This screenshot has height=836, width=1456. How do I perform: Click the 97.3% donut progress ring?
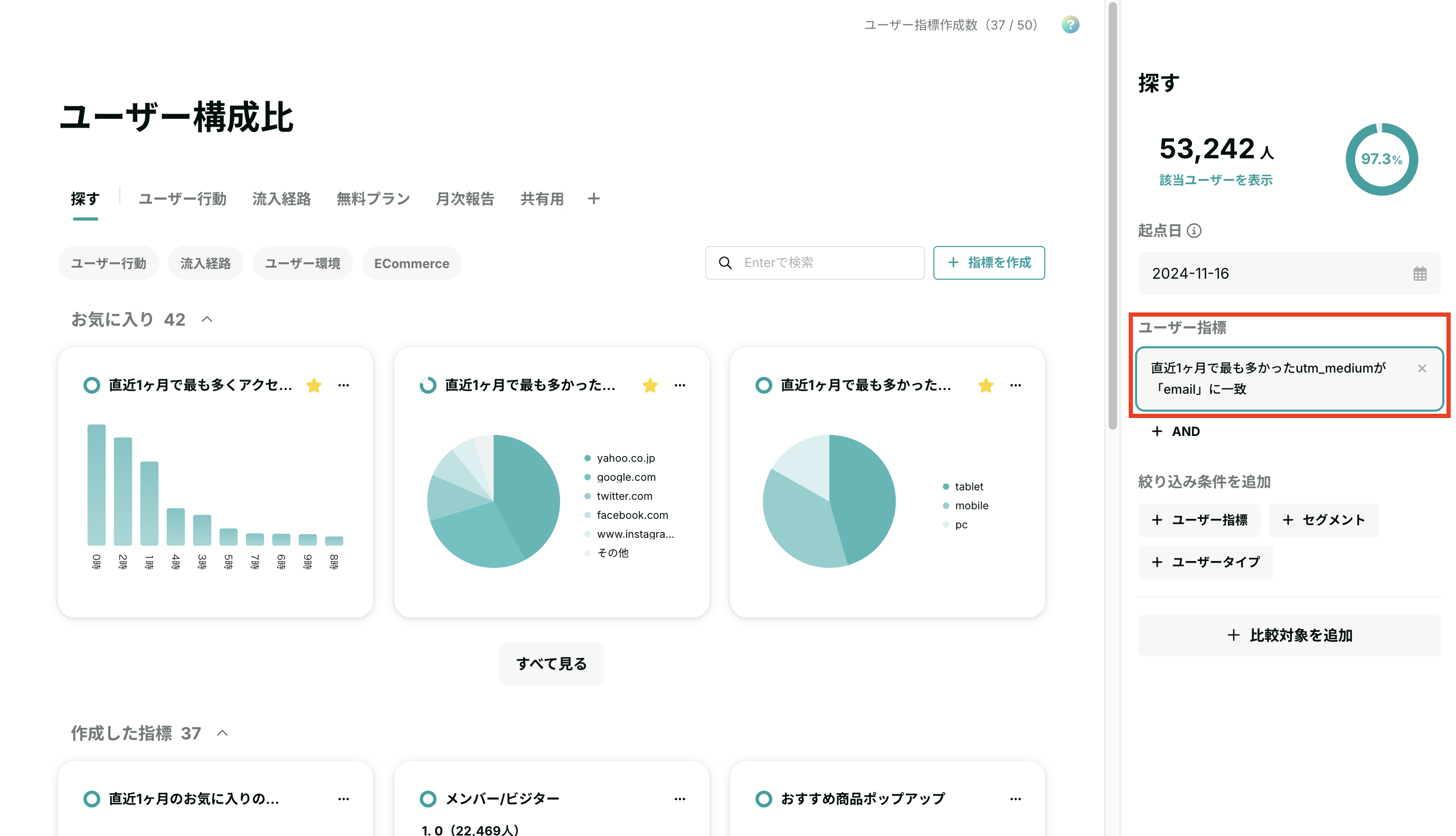pos(1382,159)
